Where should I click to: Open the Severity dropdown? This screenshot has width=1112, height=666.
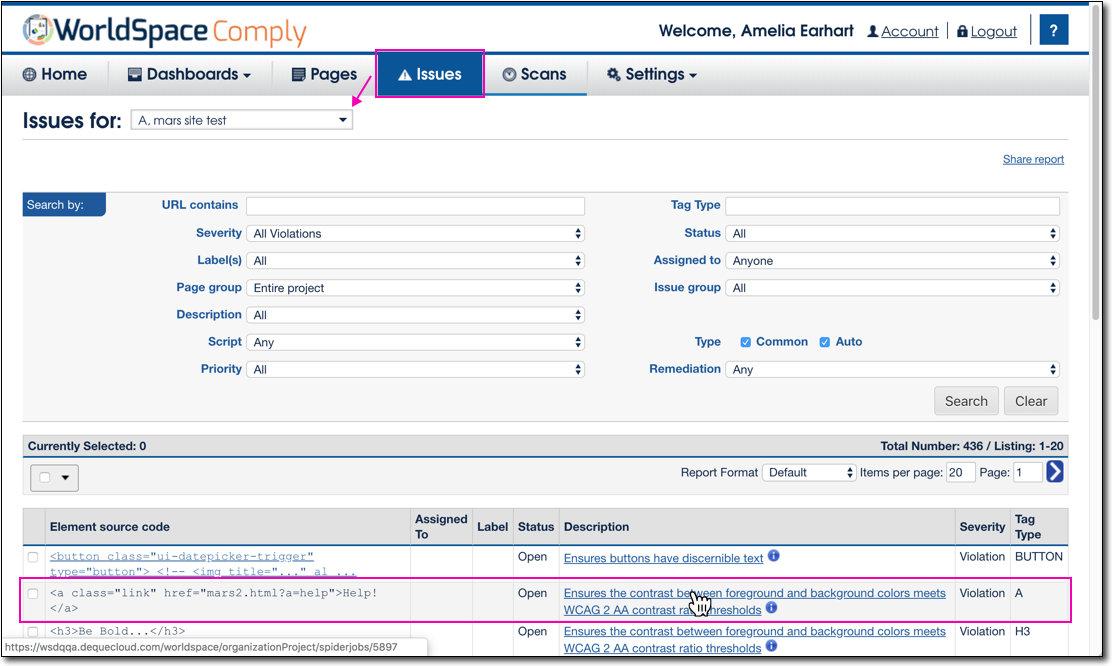pos(416,233)
